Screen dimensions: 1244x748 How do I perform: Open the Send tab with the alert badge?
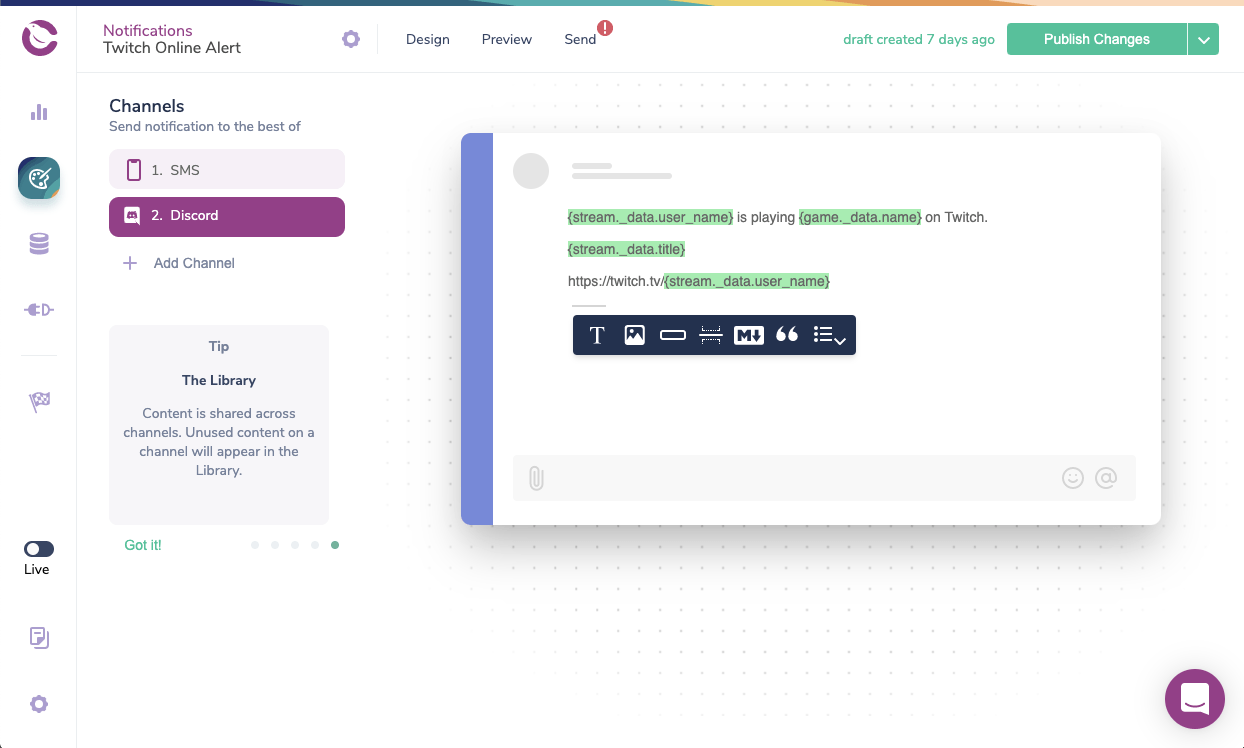[x=580, y=39]
